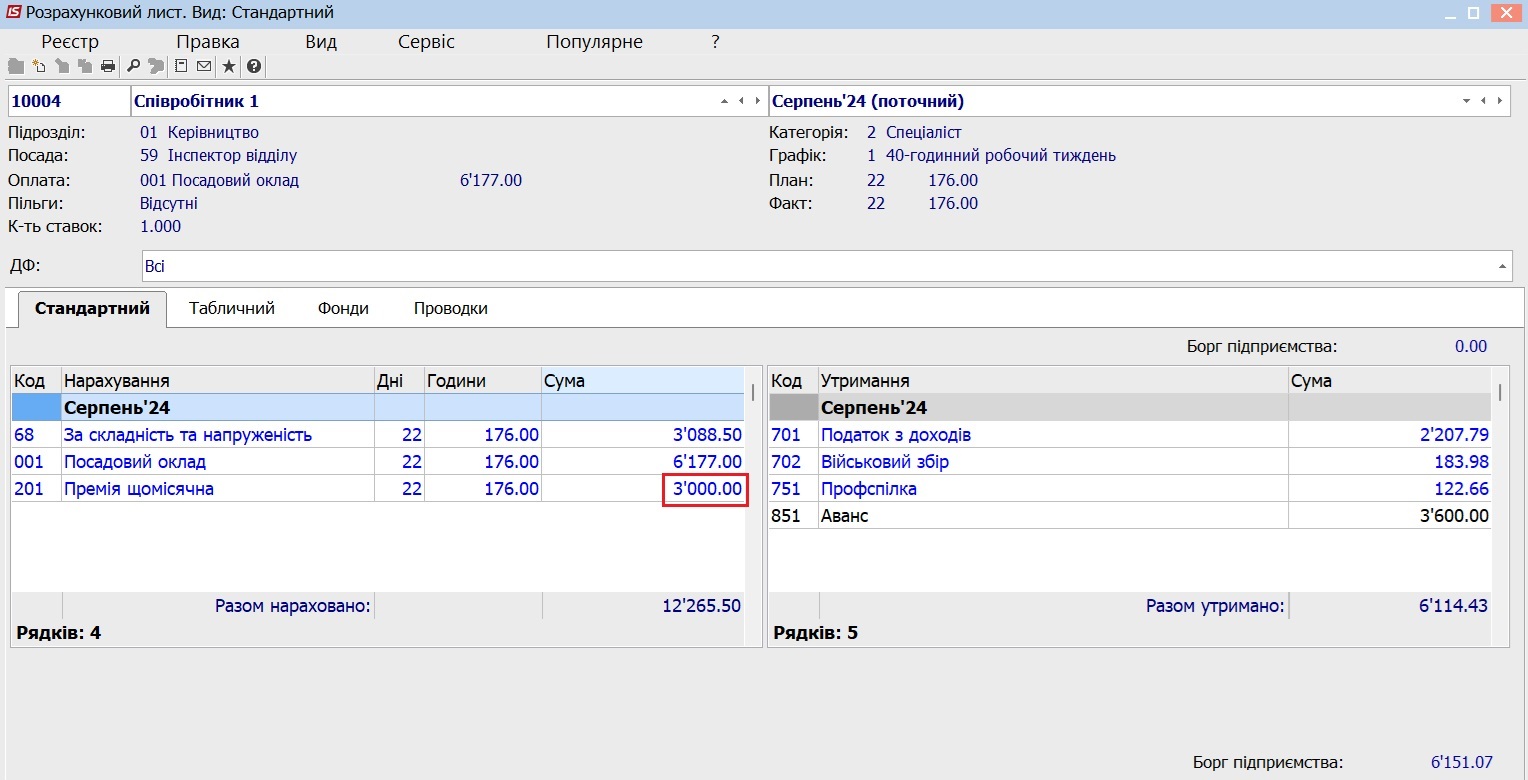Open help with question mark icon
Screen dimensions: 1528x780
pos(254,66)
